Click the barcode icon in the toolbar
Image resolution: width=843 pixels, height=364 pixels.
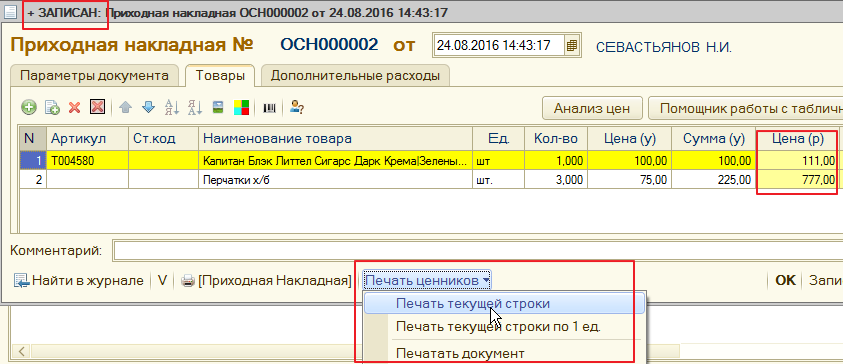click(x=269, y=108)
